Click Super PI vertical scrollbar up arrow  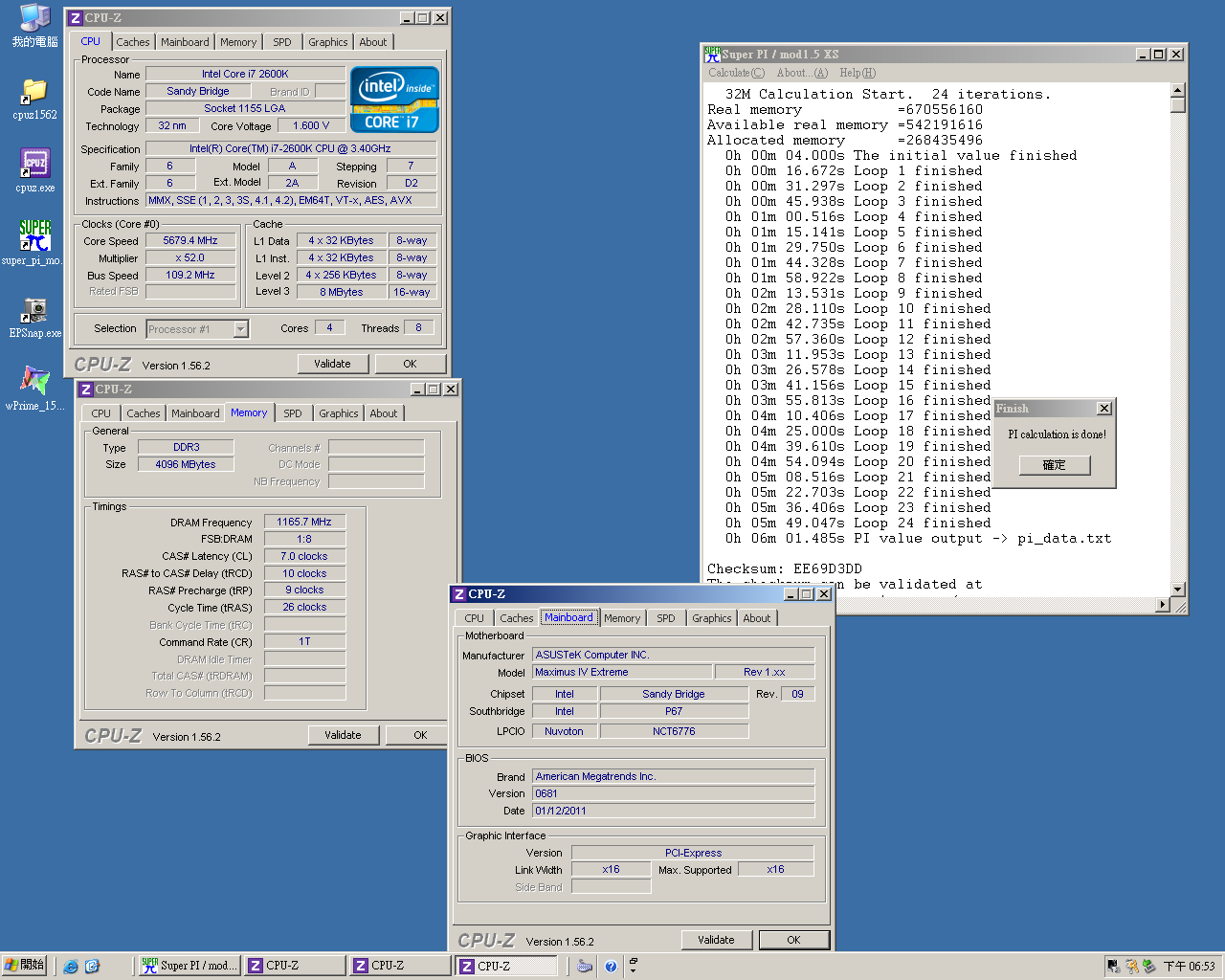[x=1178, y=91]
